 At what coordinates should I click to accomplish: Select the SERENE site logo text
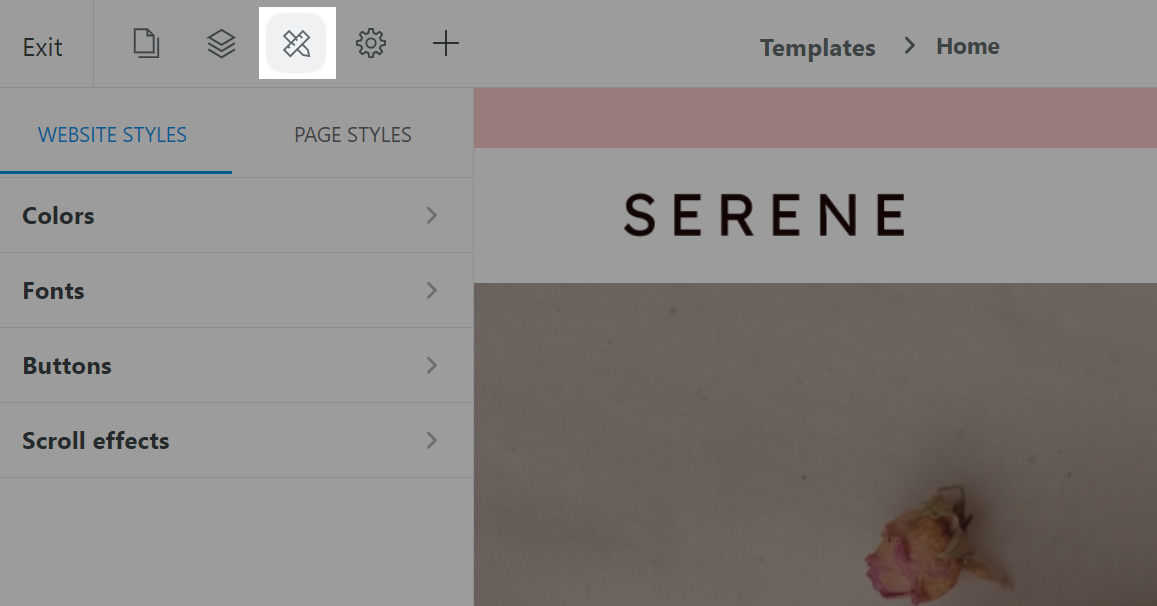(x=765, y=215)
